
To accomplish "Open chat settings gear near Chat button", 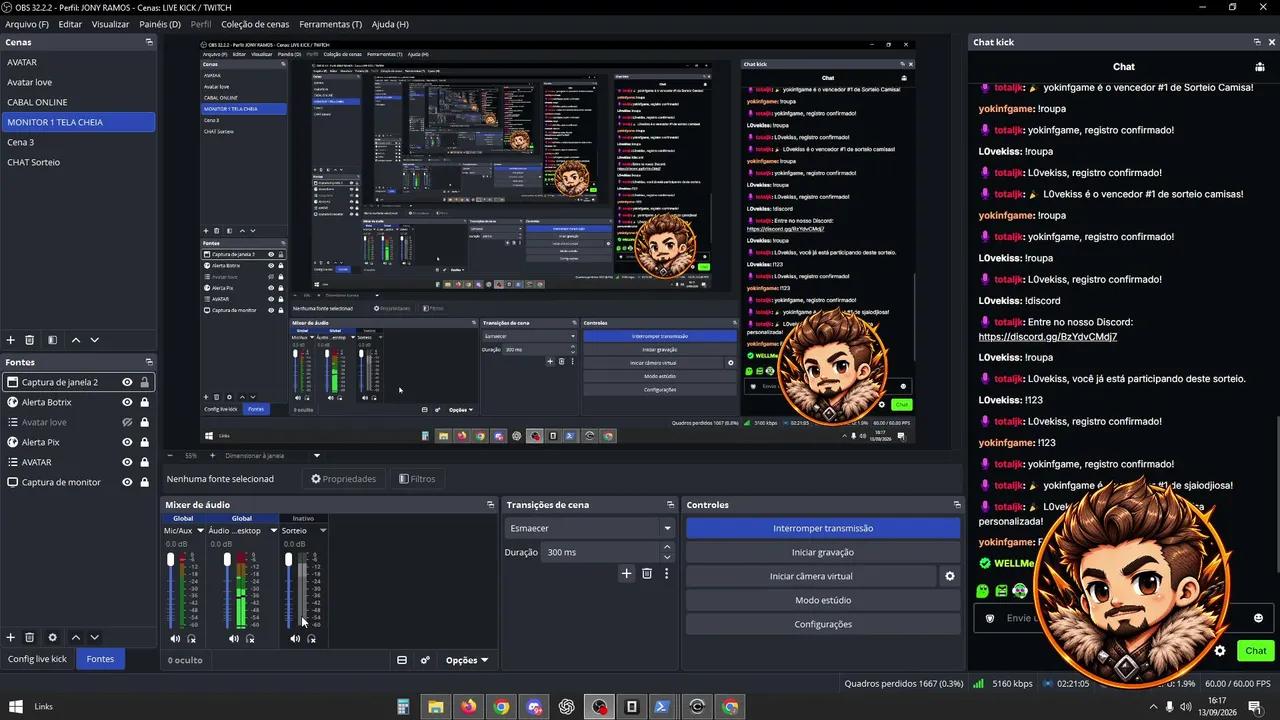I will [1220, 650].
